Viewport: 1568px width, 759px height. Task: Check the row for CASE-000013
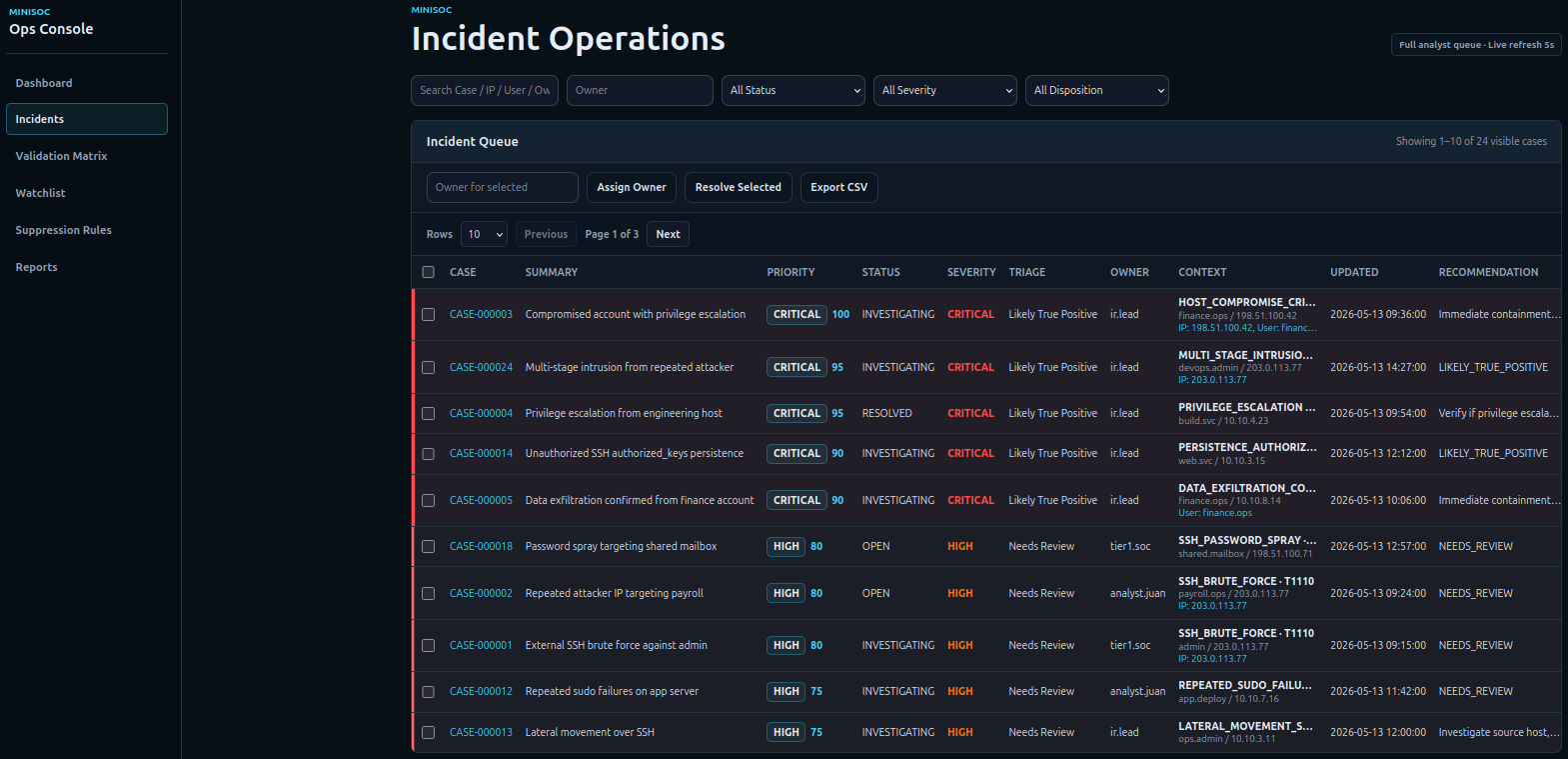[428, 732]
